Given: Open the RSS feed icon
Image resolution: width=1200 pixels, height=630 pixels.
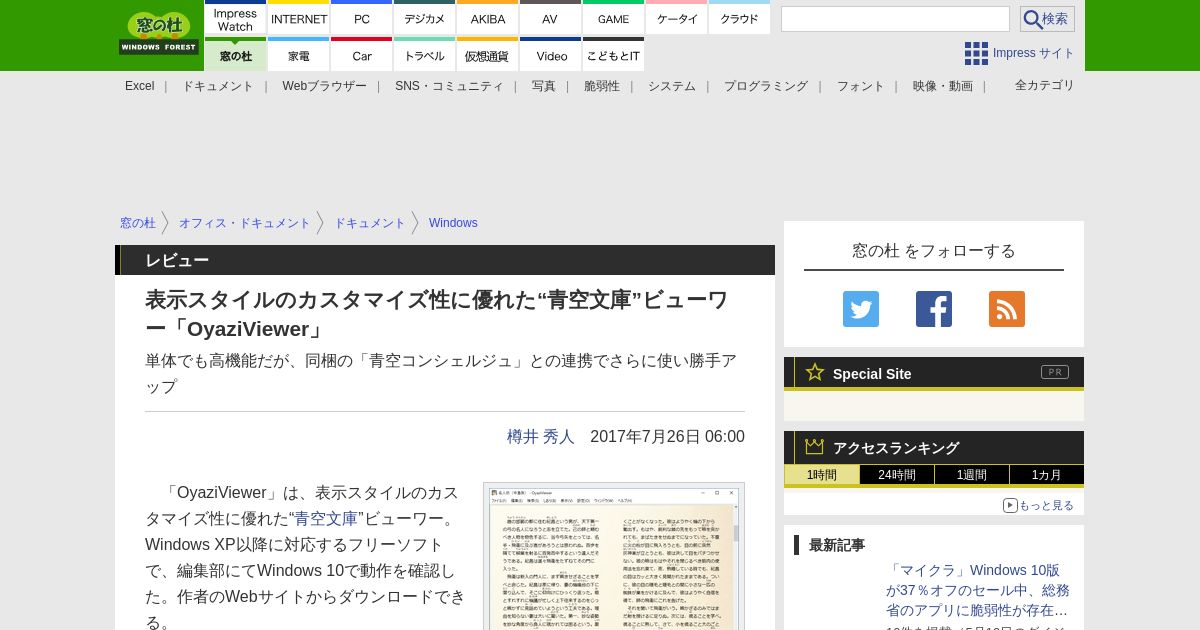Looking at the screenshot, I should (x=1007, y=309).
